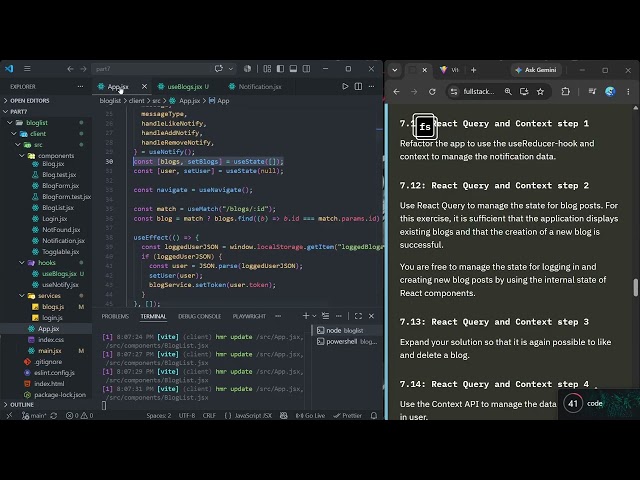Open Blog.test.jsx in the Explorer
The width and height of the screenshot is (640, 480).
[x=59, y=174]
